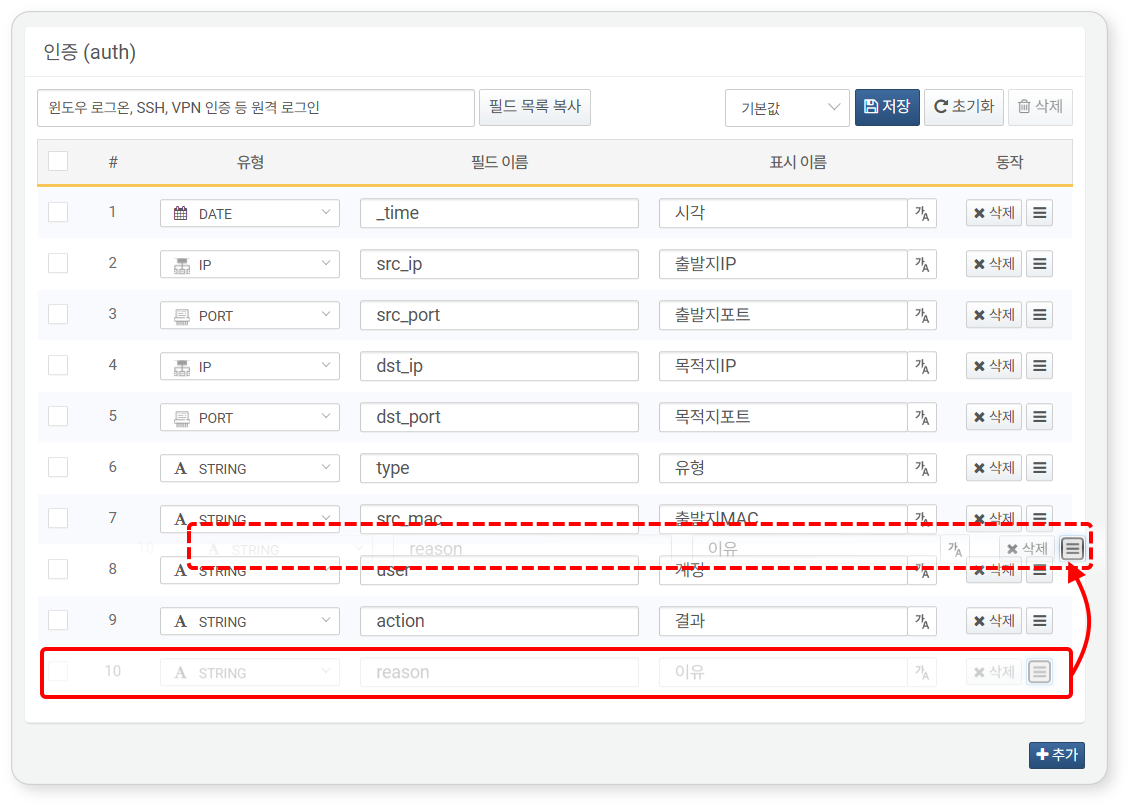Delete the src_ip field row
The image size is (1130, 807).
coord(994,264)
